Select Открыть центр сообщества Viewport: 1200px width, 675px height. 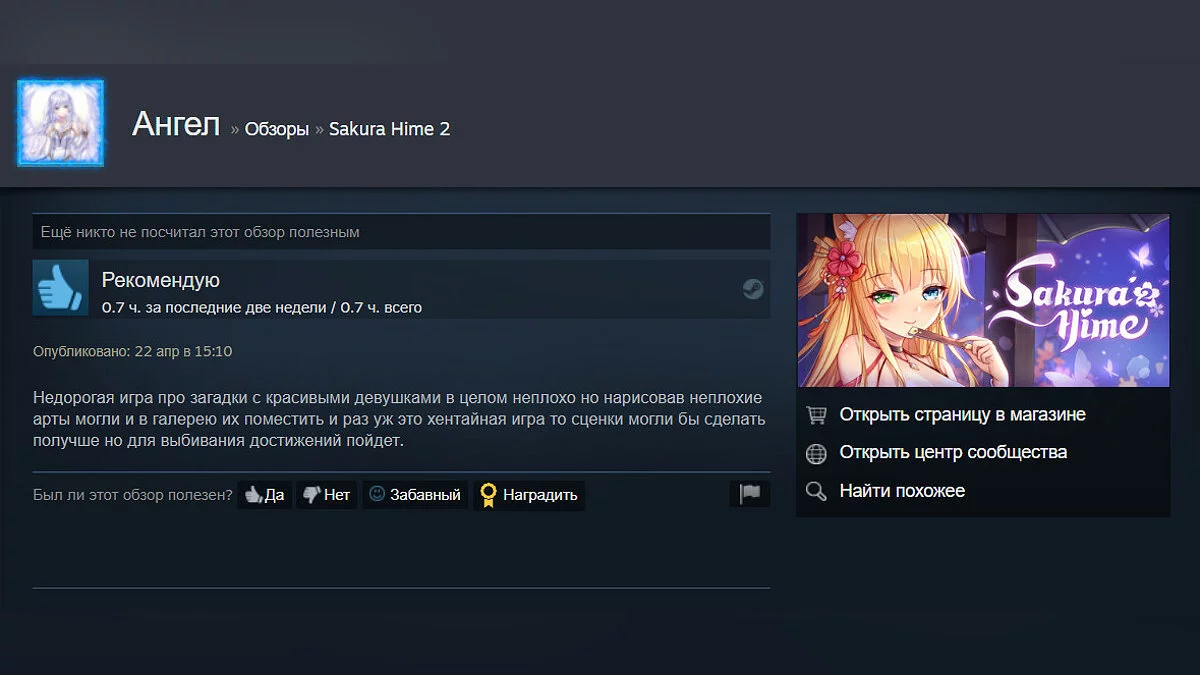pyautogui.click(x=953, y=452)
